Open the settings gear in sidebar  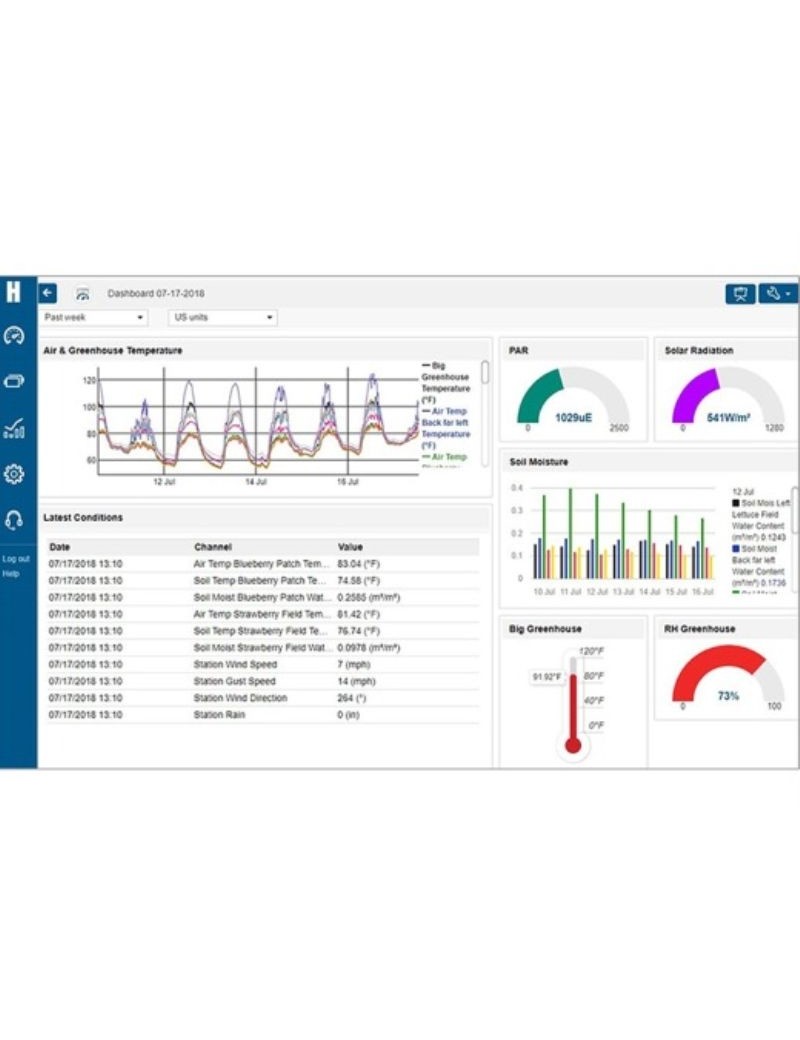[14, 473]
